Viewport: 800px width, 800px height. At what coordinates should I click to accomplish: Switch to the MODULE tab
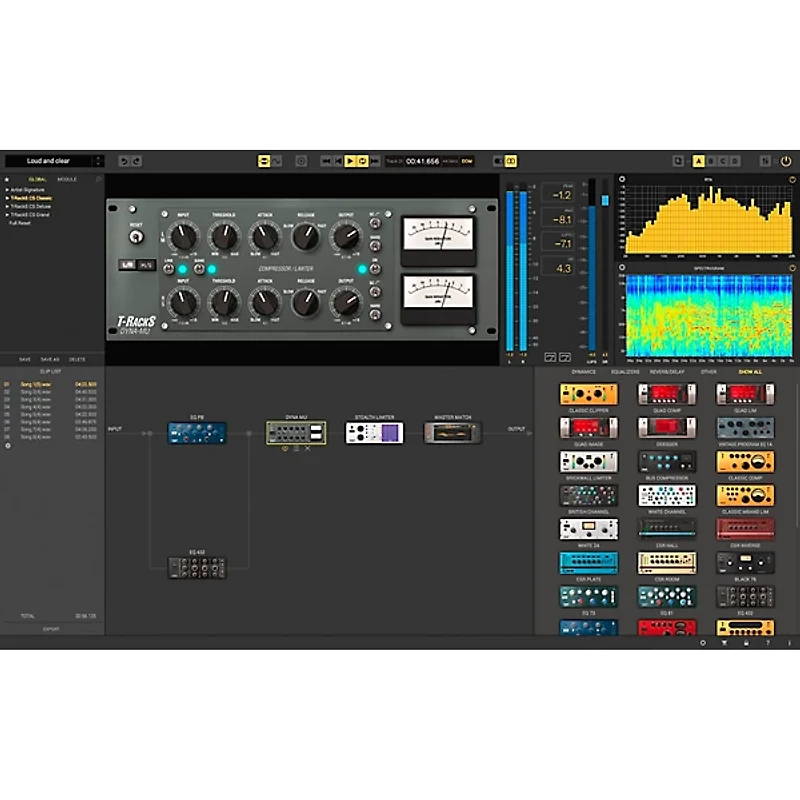coord(67,178)
